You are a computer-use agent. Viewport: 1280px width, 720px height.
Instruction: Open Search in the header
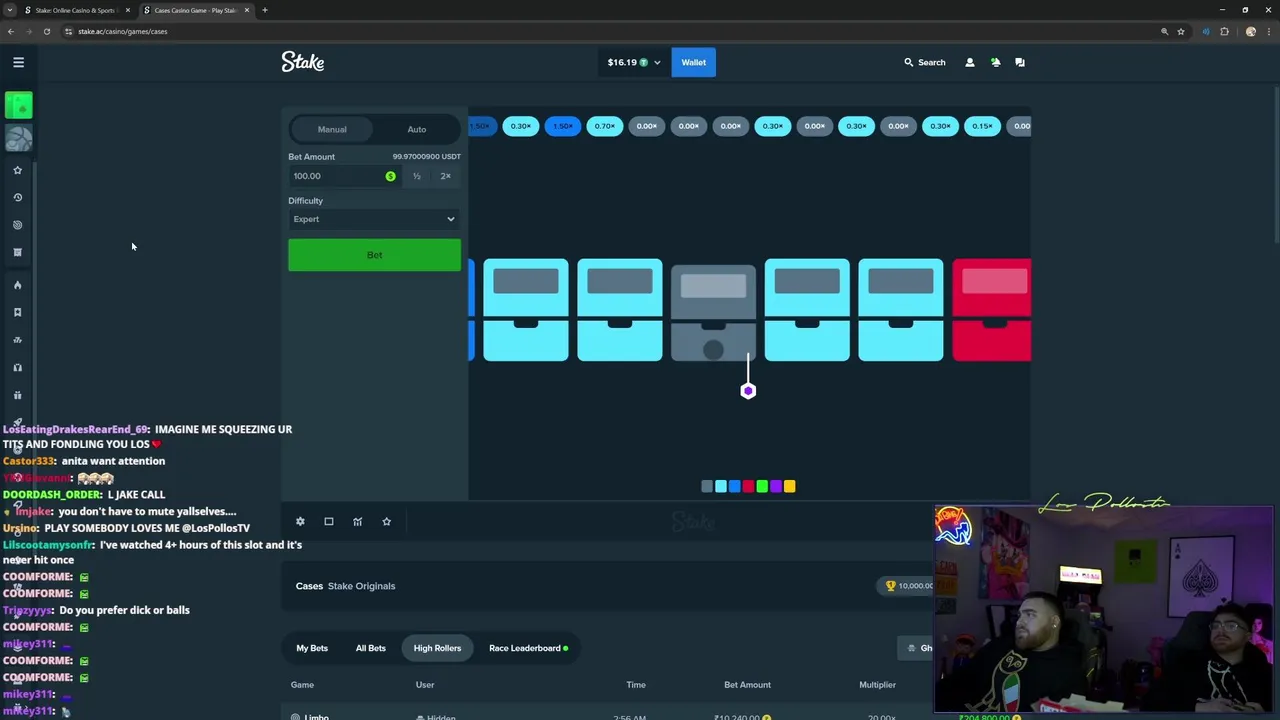tap(924, 62)
